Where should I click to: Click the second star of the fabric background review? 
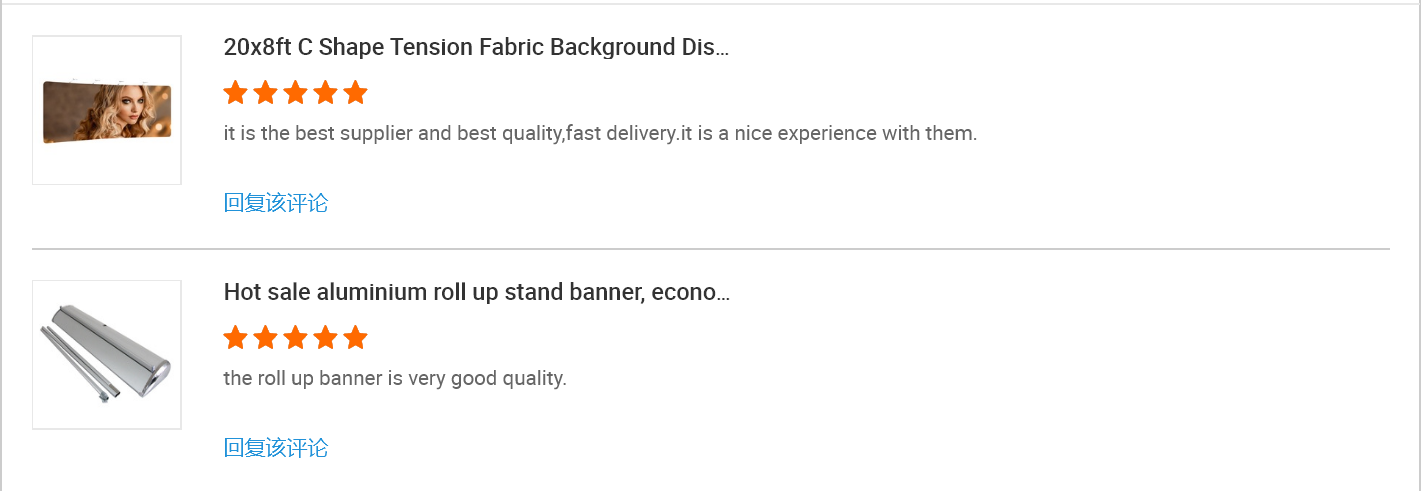265,93
